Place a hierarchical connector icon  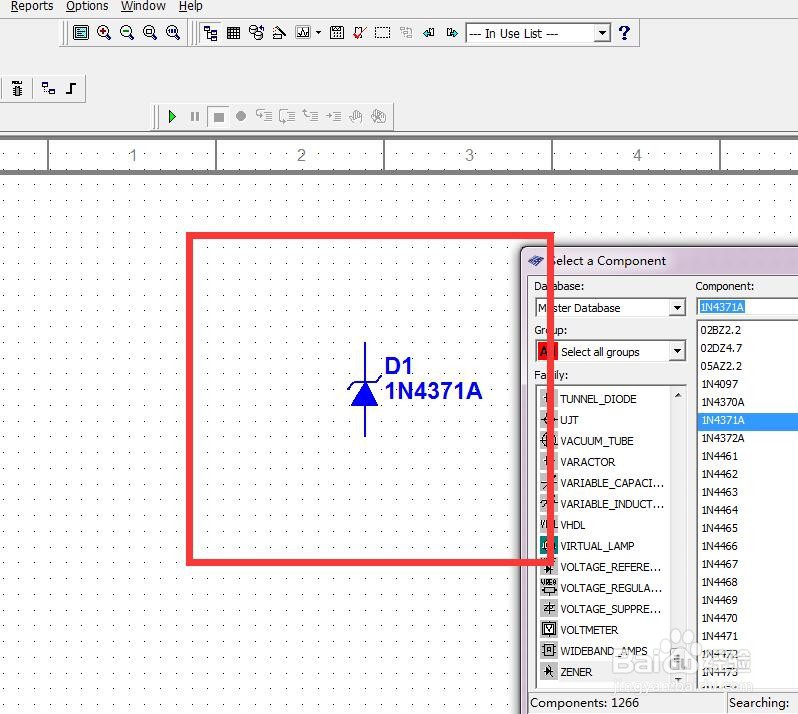coord(48,89)
